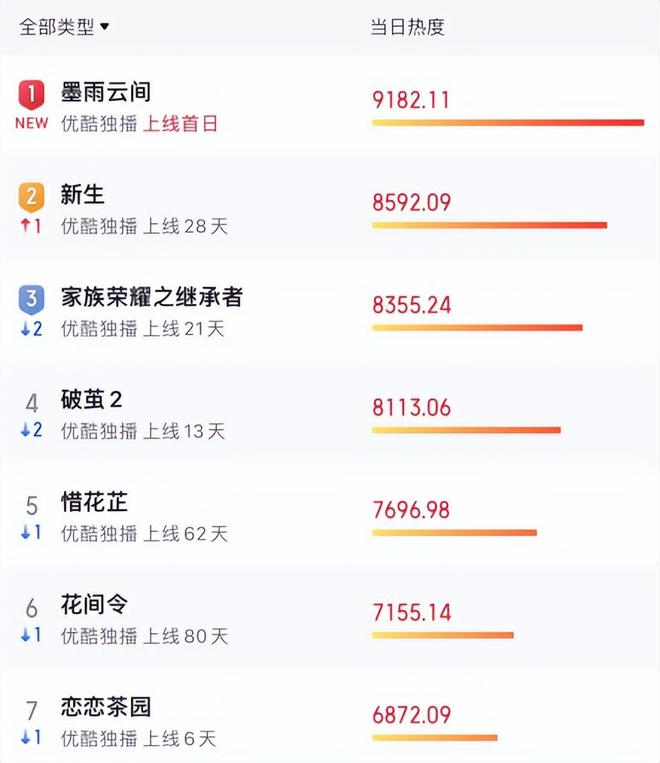This screenshot has width=660, height=763.
Task: Select the 花间令 list entry
Action: (94, 605)
